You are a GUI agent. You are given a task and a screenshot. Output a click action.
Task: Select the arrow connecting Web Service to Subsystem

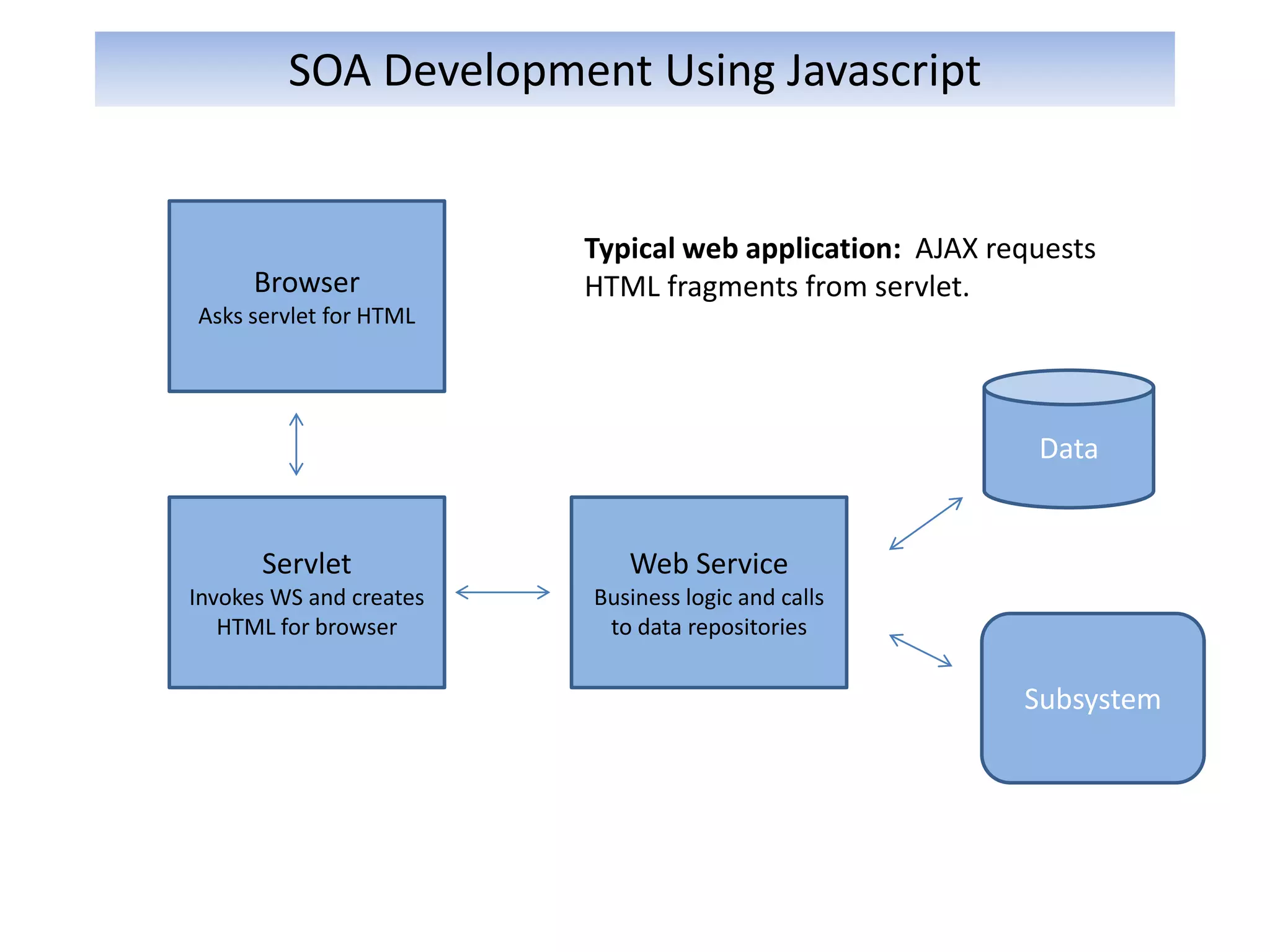point(921,650)
